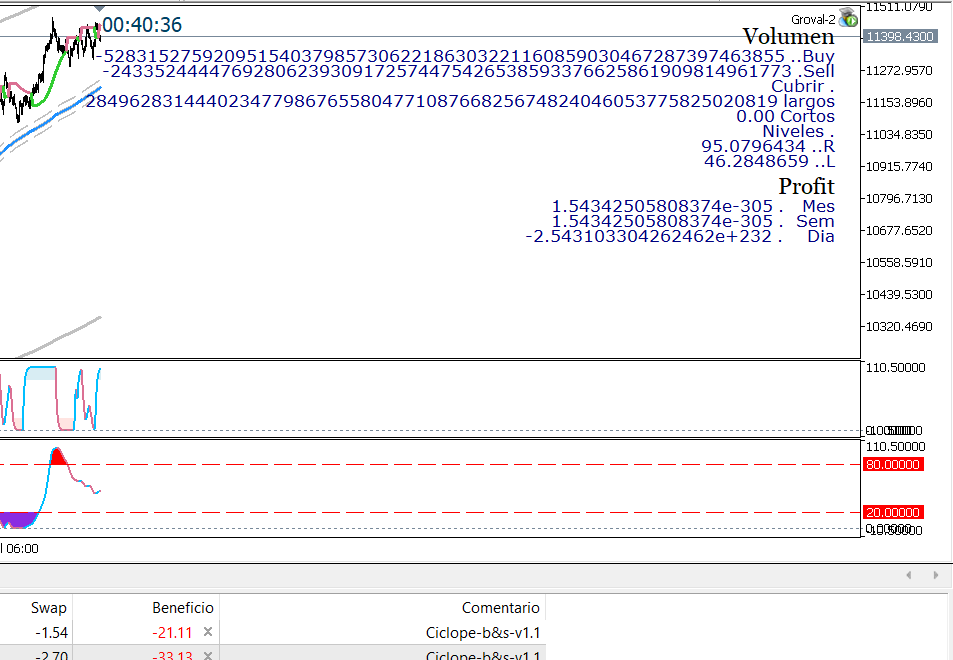Click the 0.00 Cortos label
This screenshot has height=660, width=953.
pos(785,116)
